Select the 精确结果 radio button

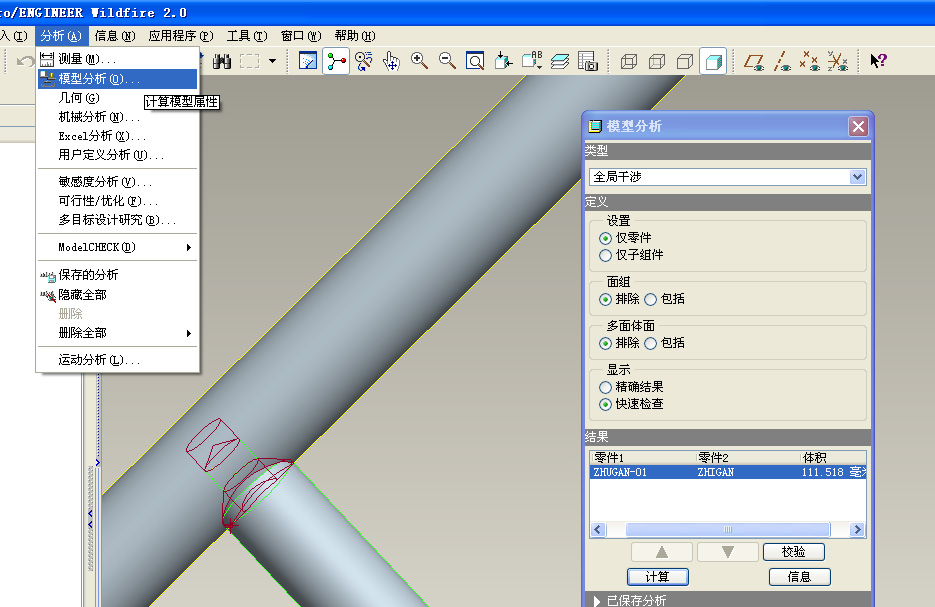pos(606,388)
